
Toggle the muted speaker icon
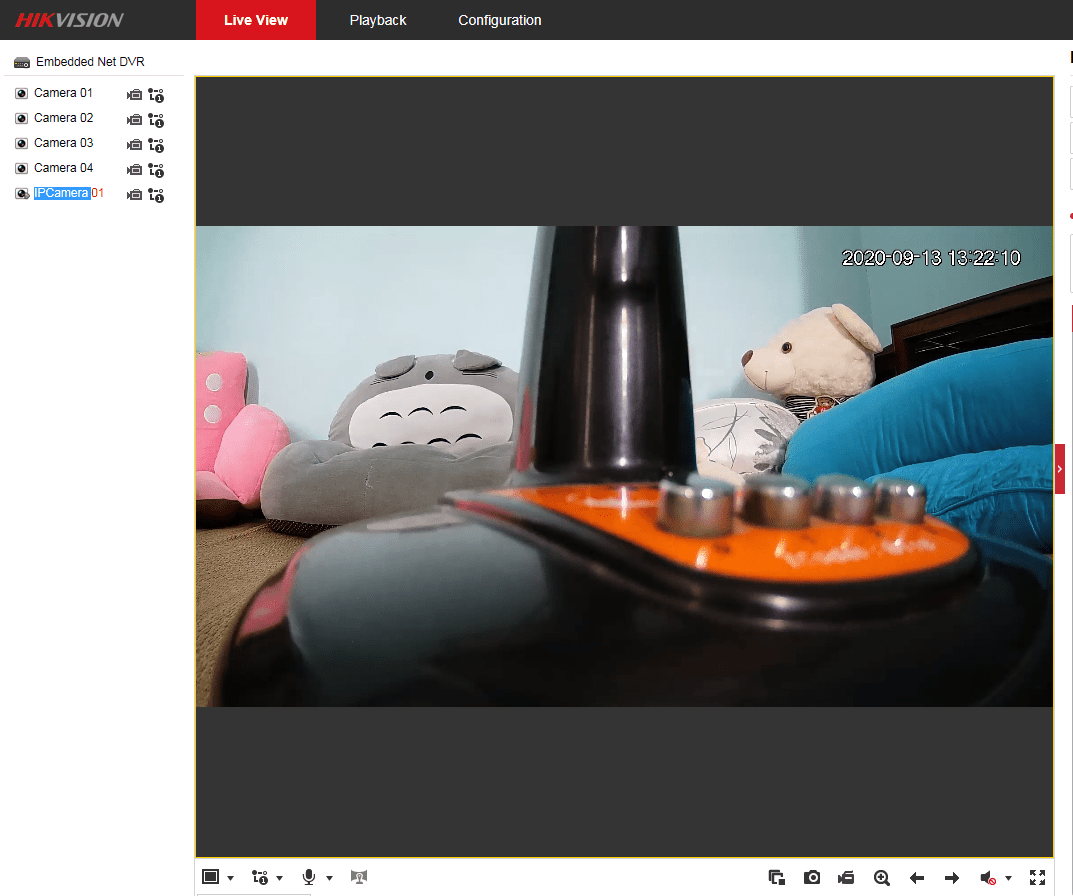click(x=988, y=877)
